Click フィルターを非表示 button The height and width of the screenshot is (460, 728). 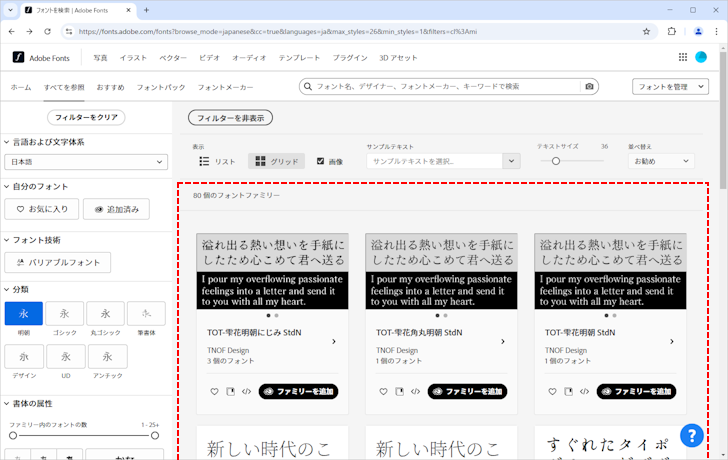[x=230, y=118]
